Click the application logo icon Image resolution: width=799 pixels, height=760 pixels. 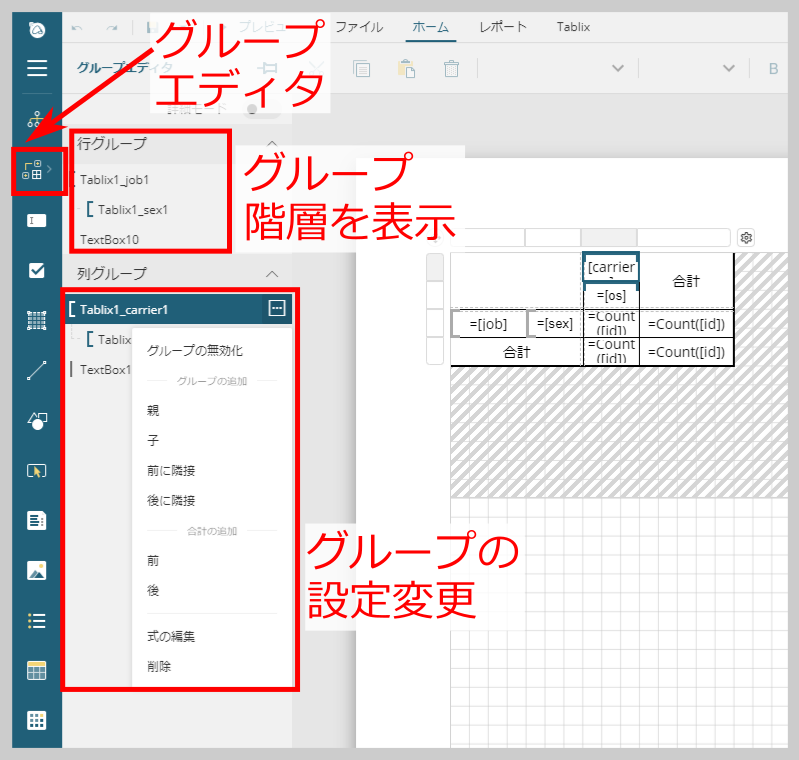tap(37, 30)
